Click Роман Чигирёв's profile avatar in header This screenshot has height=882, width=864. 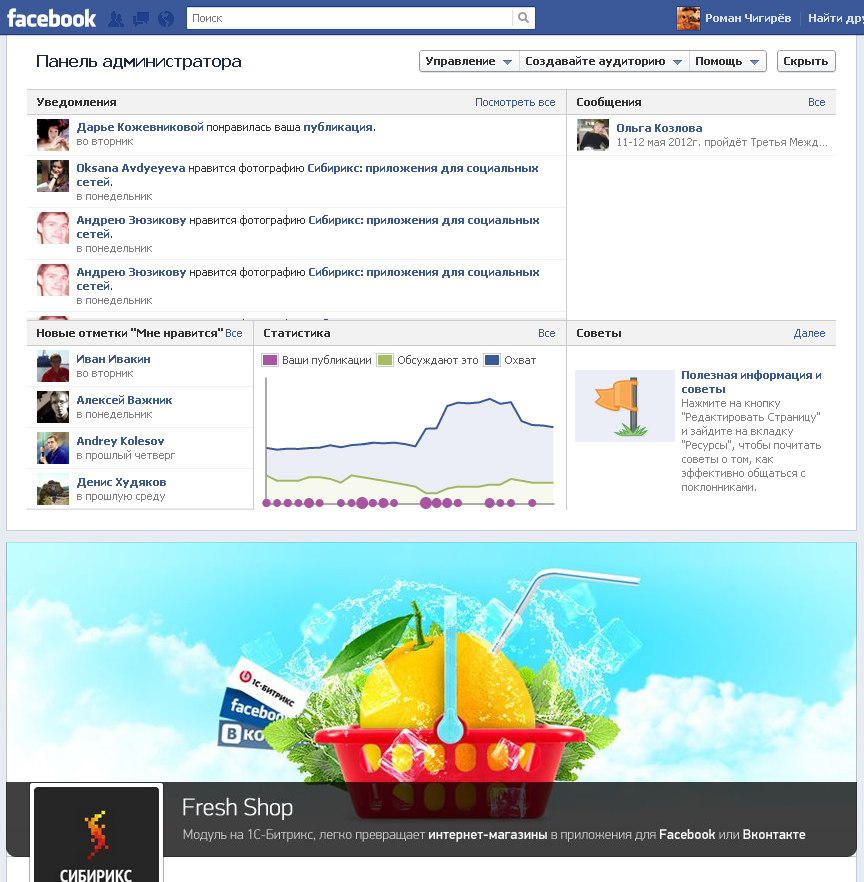coord(688,19)
